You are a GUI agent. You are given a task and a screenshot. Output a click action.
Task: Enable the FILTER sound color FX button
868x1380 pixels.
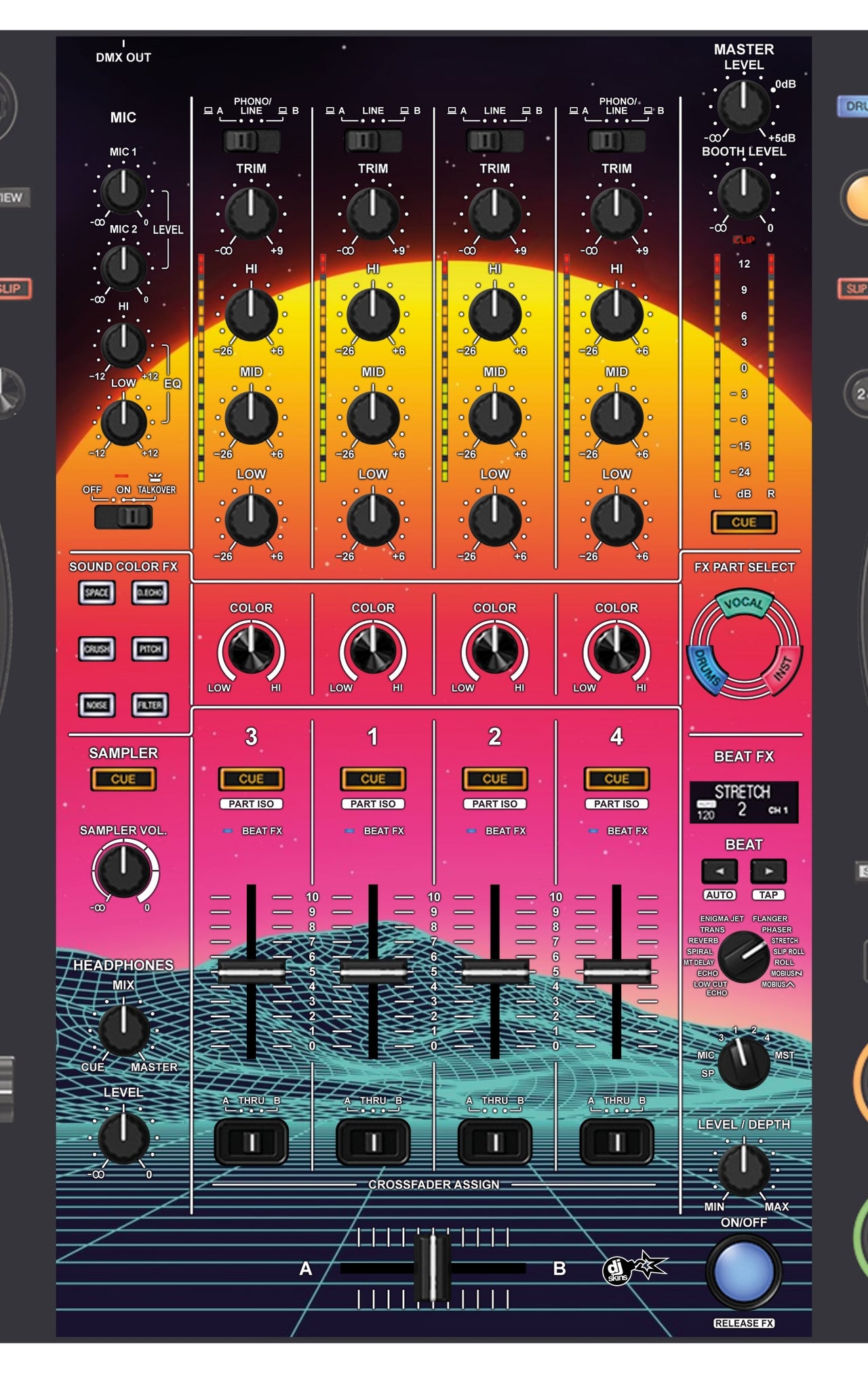click(150, 705)
